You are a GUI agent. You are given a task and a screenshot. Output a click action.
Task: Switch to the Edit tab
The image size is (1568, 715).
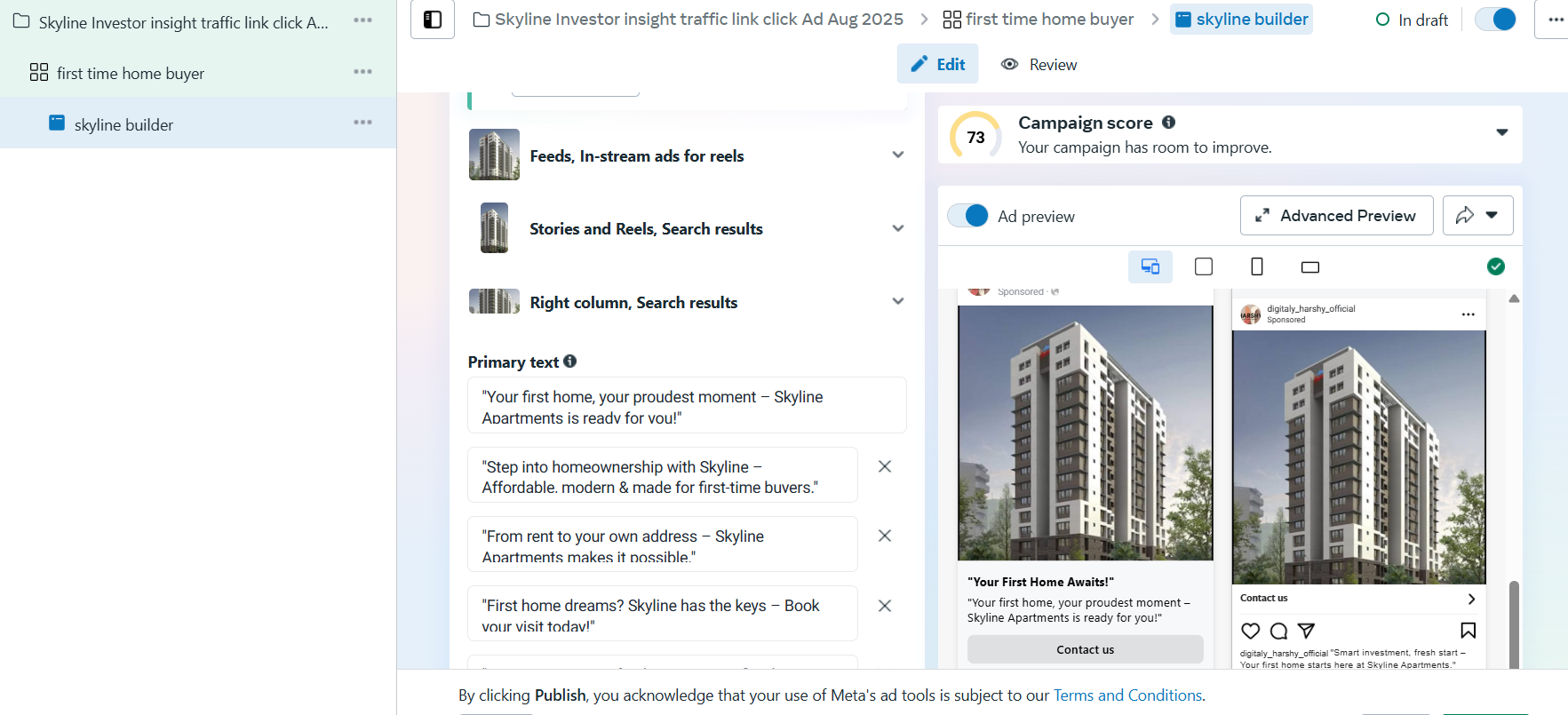tap(938, 65)
